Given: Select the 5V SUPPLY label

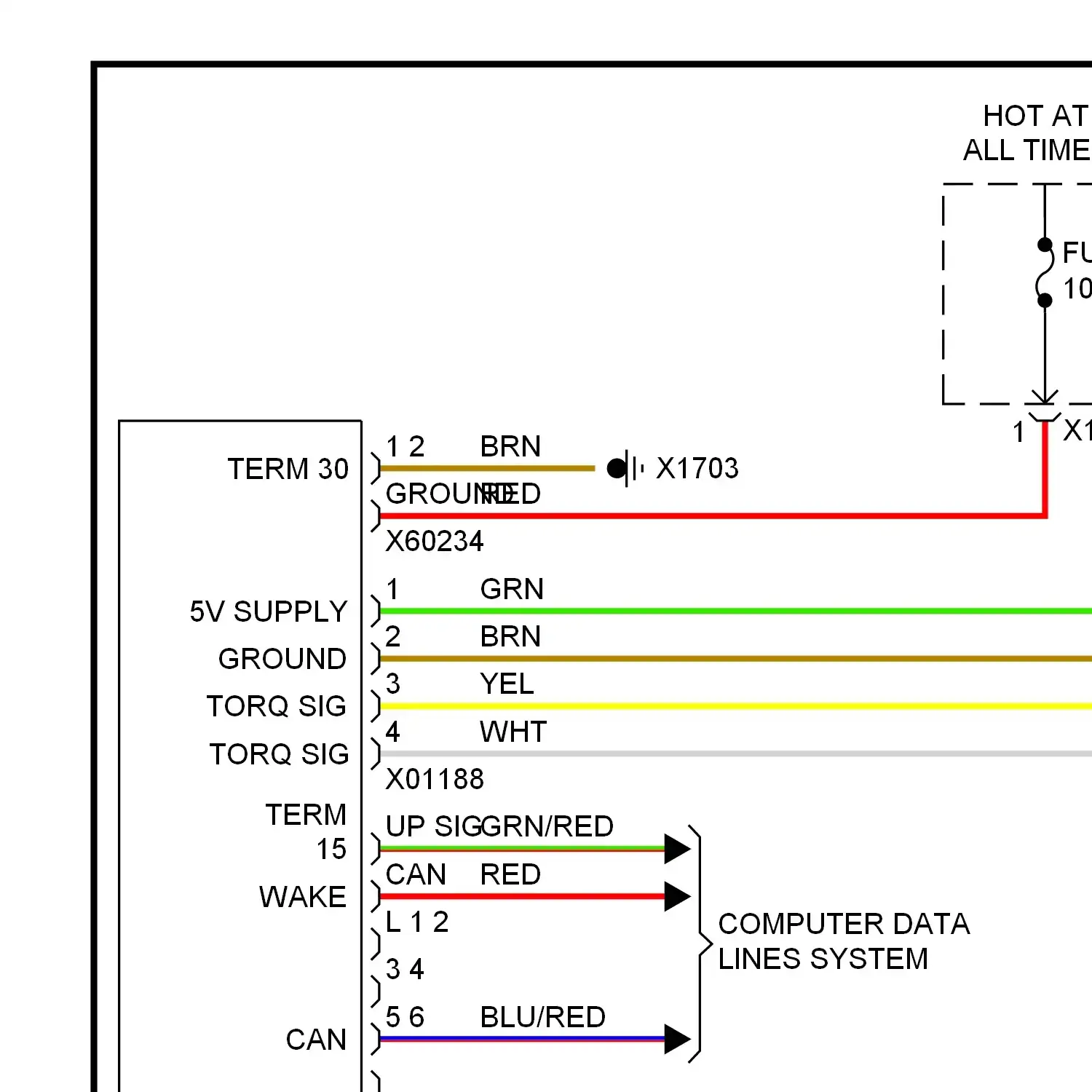Looking at the screenshot, I should pyautogui.click(x=269, y=612).
